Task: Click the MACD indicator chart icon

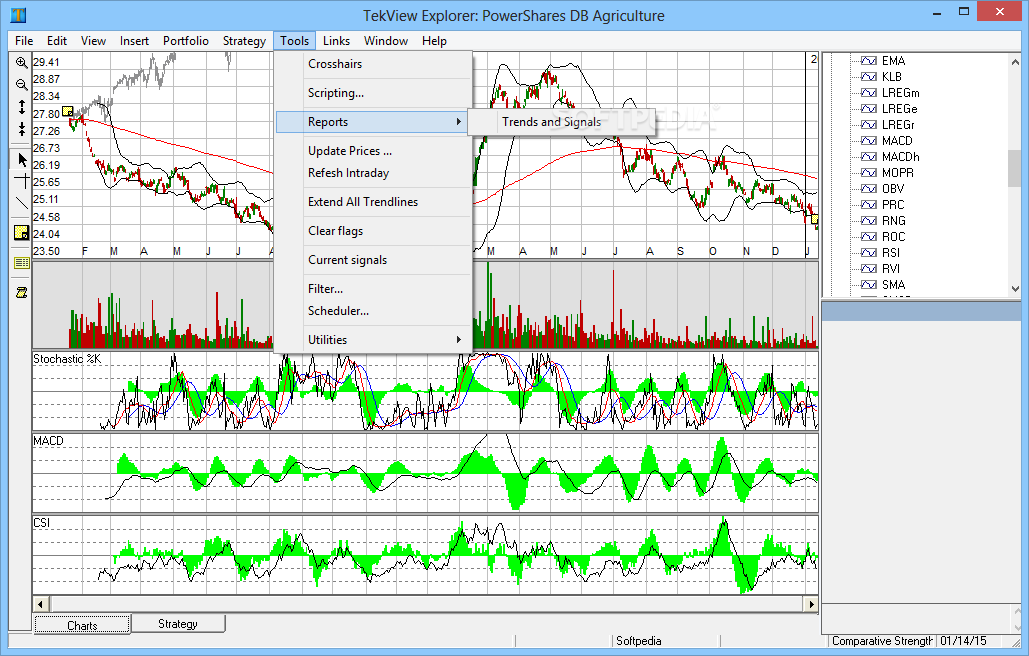Action: coord(868,140)
